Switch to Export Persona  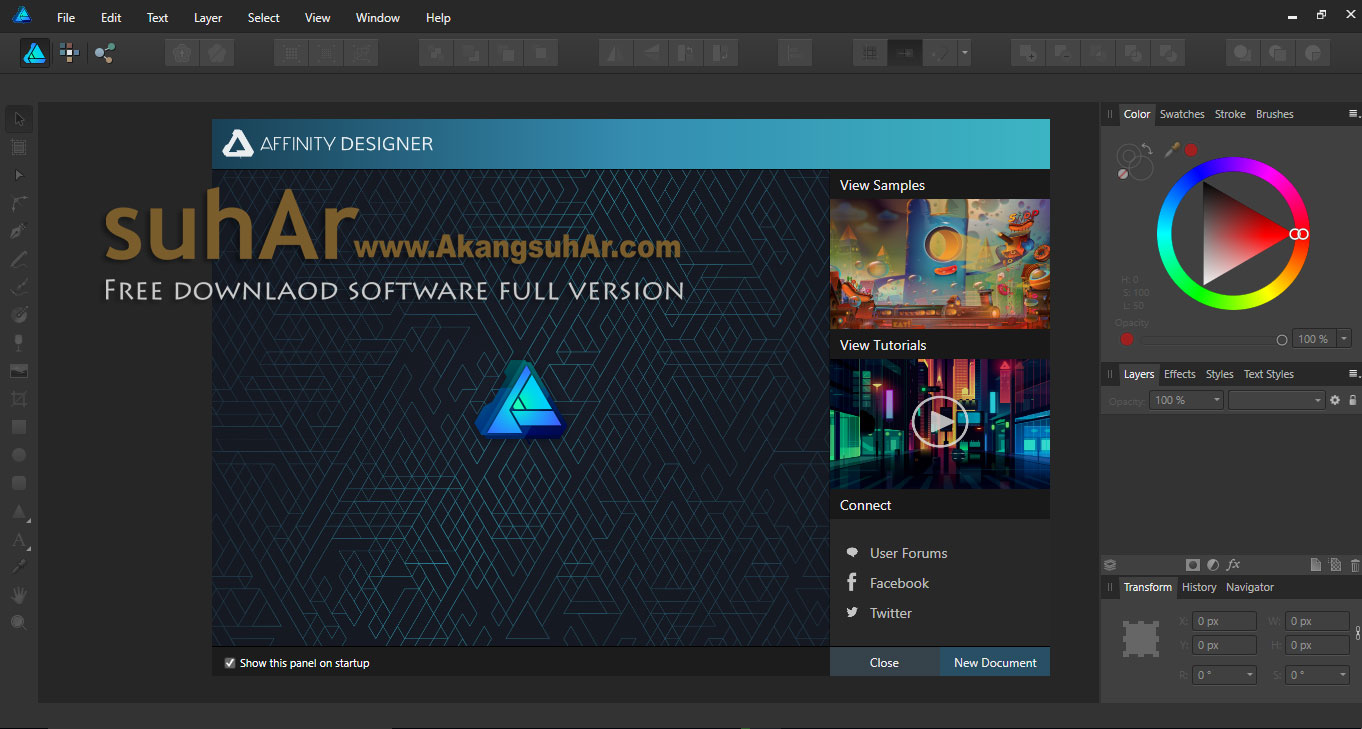104,53
